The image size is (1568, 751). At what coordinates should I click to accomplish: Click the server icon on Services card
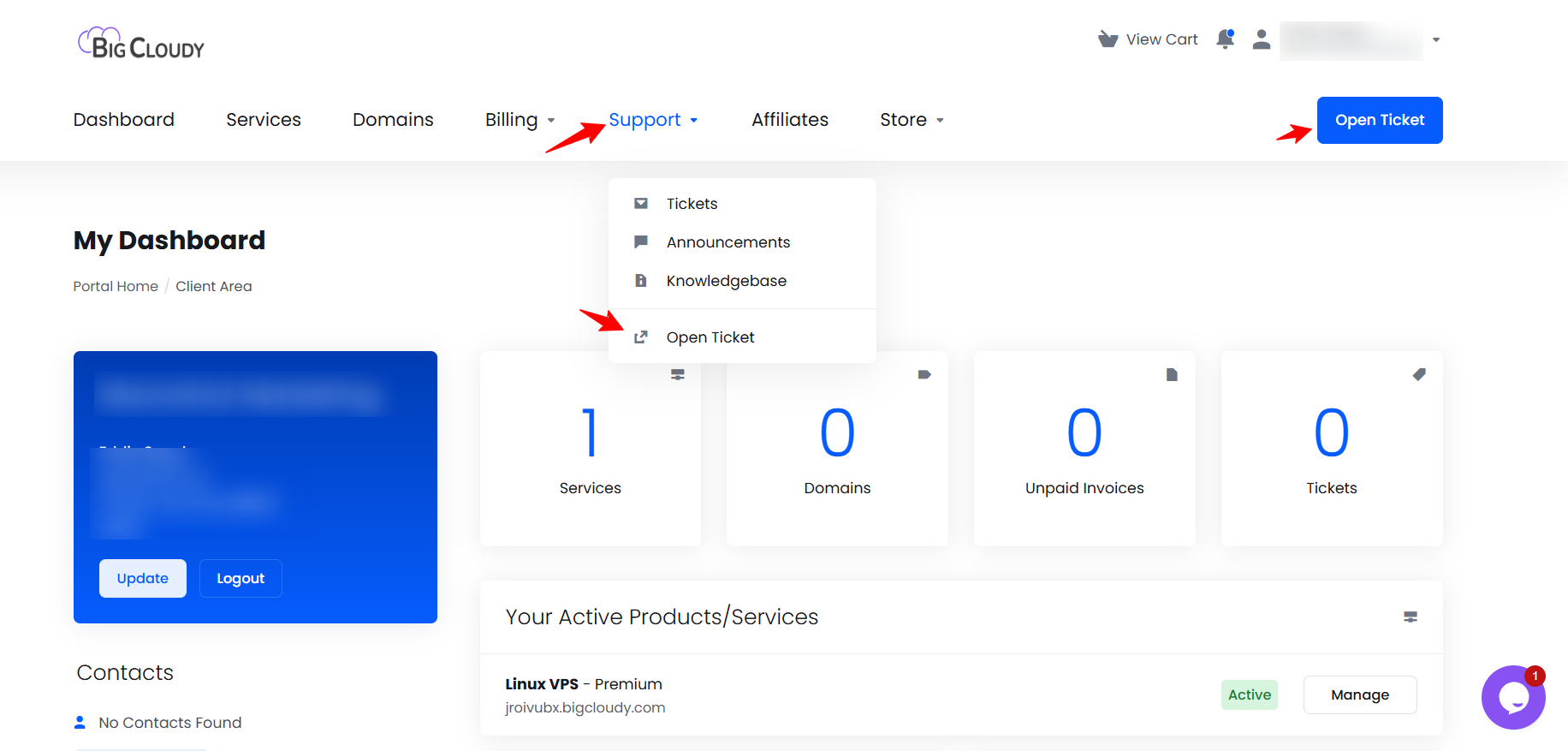pos(678,374)
